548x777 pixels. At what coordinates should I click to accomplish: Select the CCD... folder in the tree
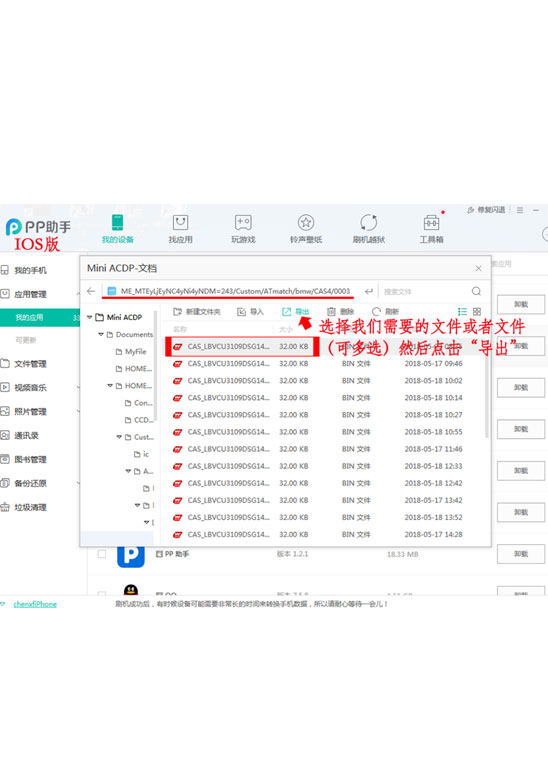[x=139, y=420]
